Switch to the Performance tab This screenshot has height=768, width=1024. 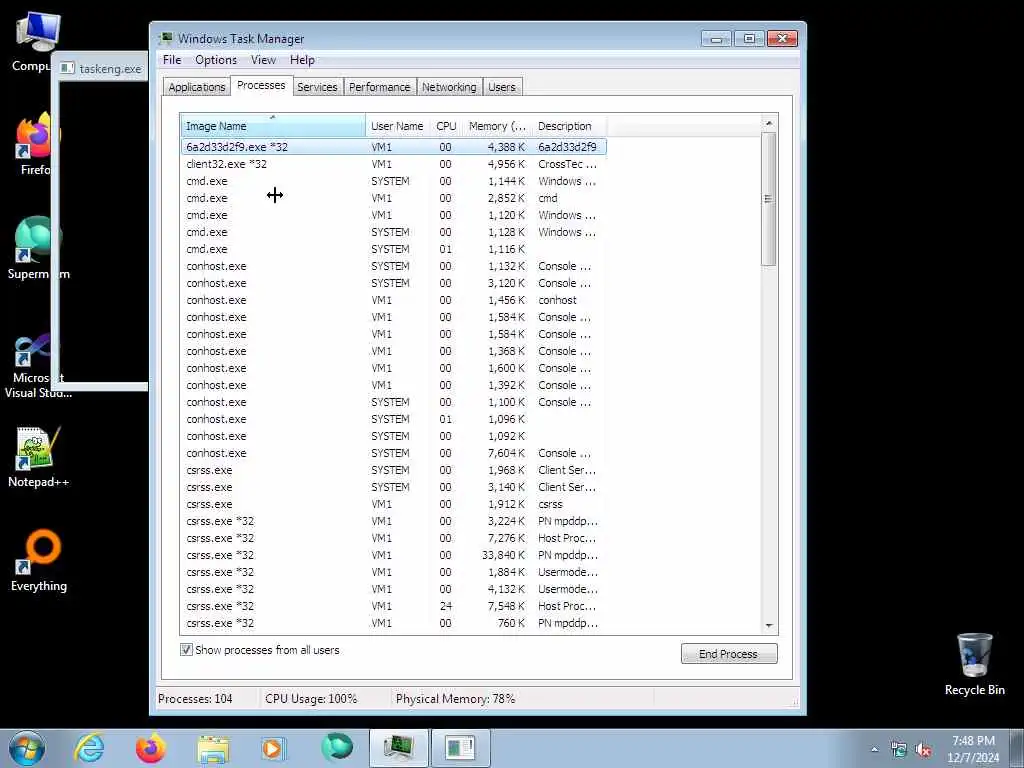pyautogui.click(x=379, y=87)
